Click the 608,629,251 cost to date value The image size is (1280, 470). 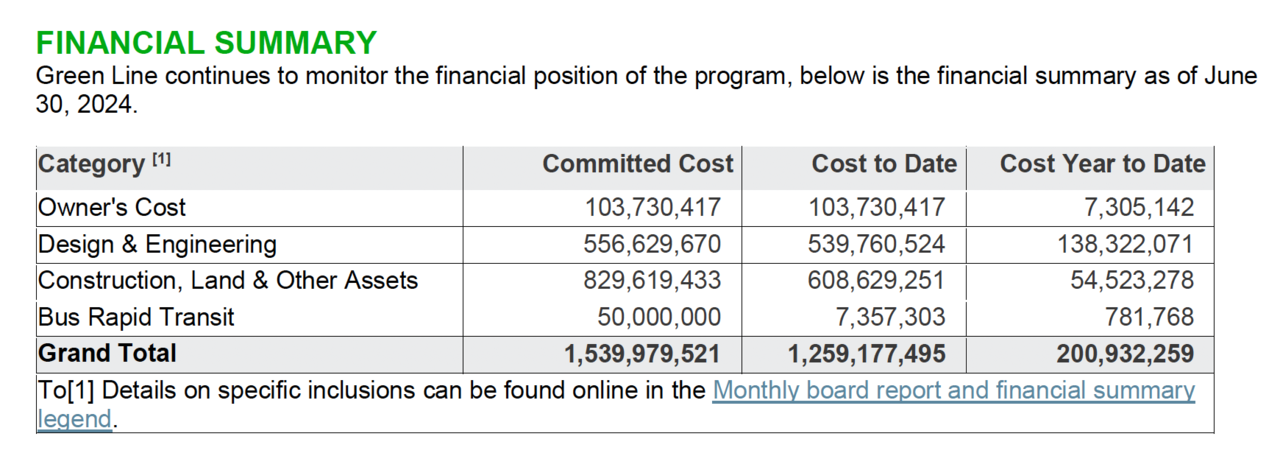point(875,281)
